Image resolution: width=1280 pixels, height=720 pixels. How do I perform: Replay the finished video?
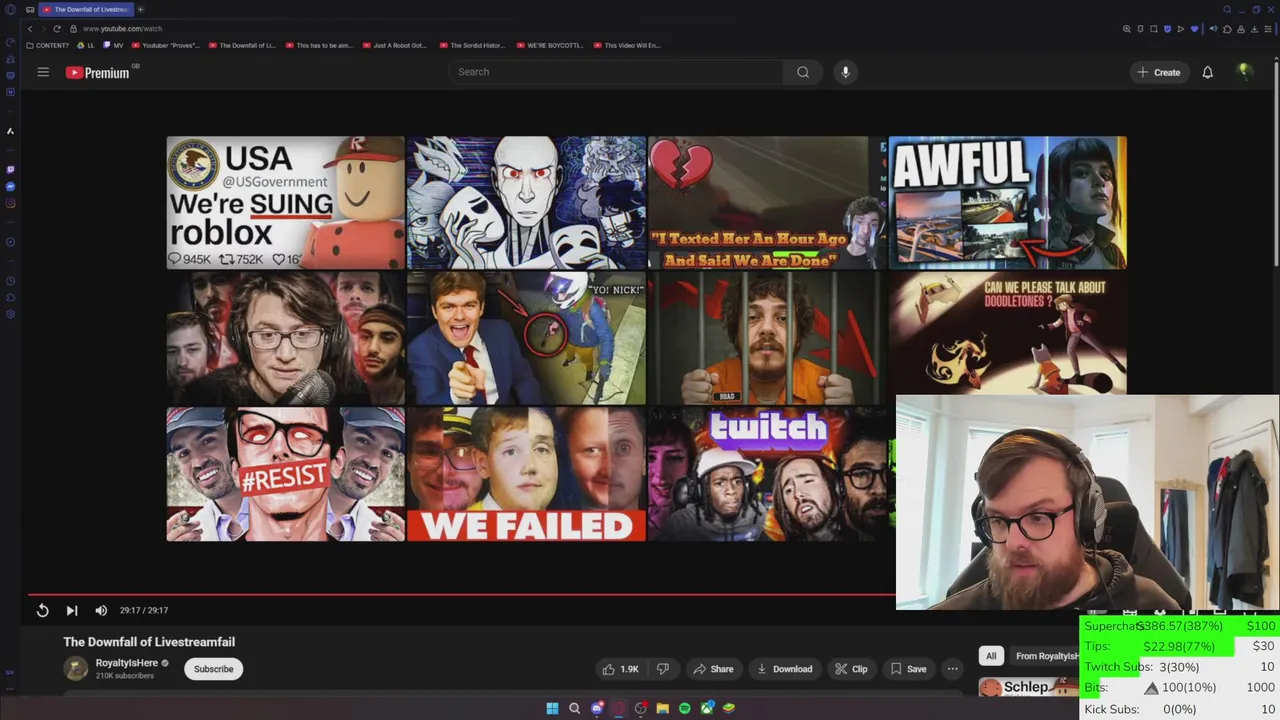[x=42, y=610]
